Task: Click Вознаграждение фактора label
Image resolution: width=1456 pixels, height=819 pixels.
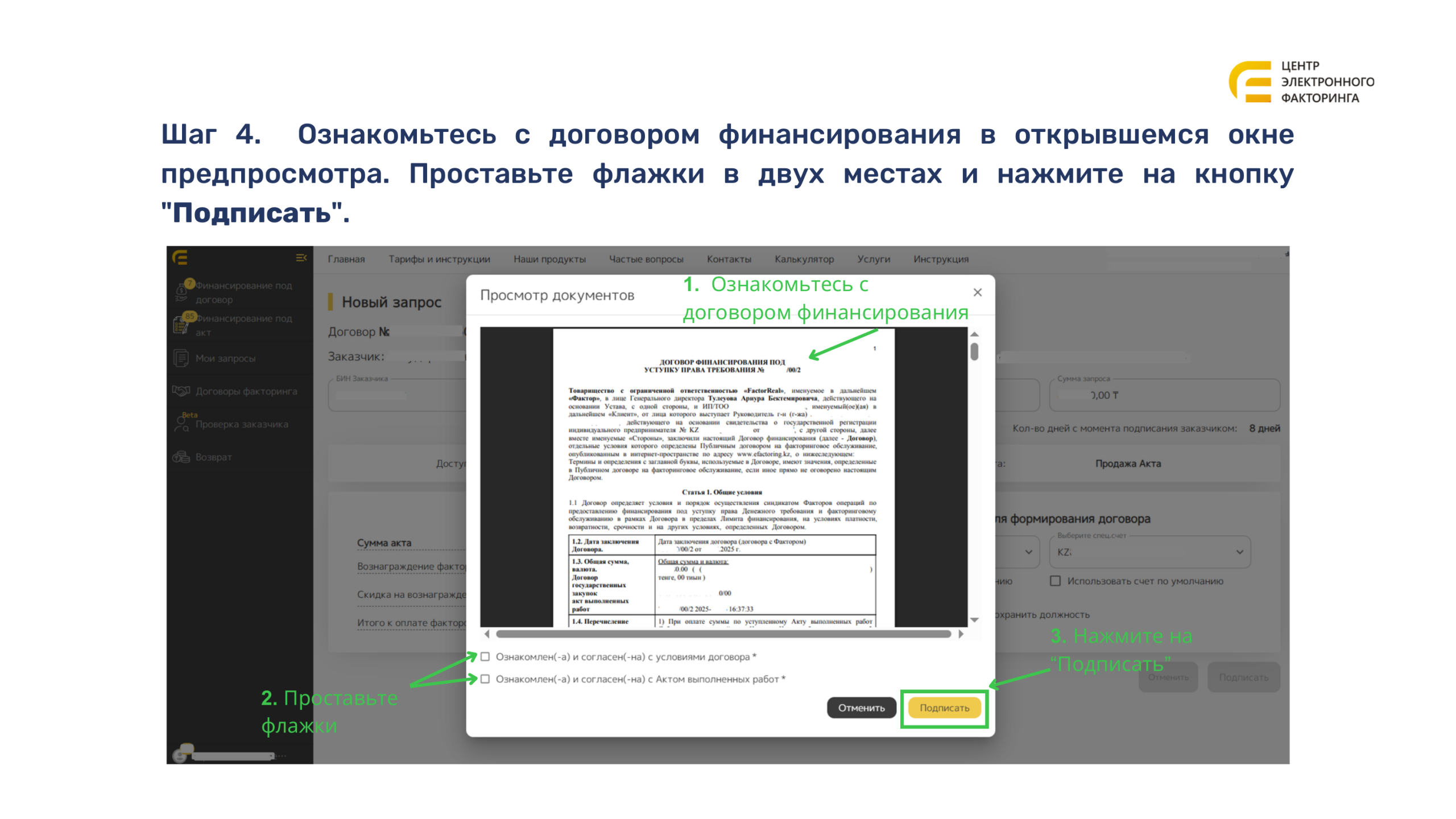Action: coord(411,566)
